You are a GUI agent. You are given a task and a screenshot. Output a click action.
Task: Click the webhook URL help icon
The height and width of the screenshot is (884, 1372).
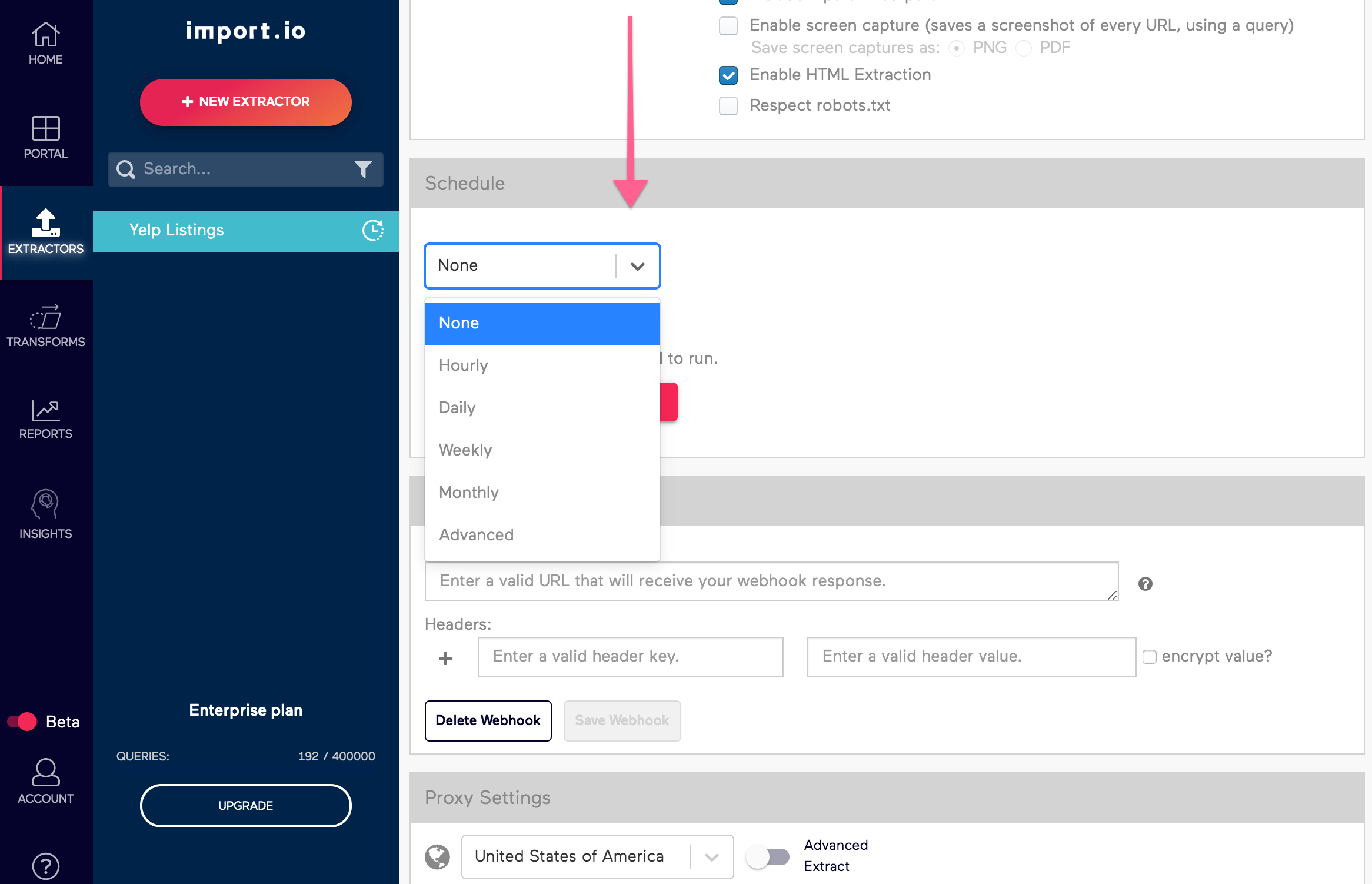click(1145, 584)
